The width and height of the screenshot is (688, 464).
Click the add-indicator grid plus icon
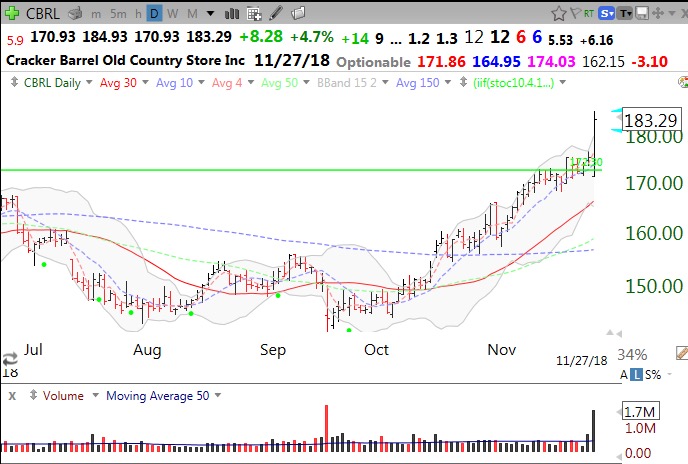coord(254,14)
